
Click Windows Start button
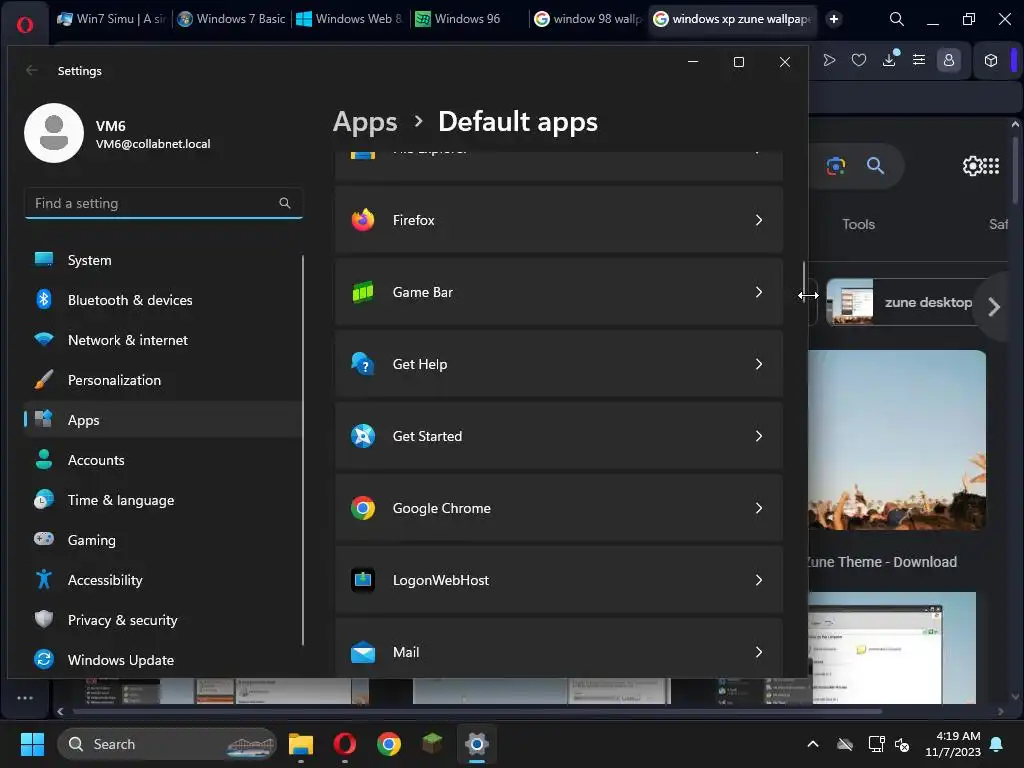coord(32,744)
